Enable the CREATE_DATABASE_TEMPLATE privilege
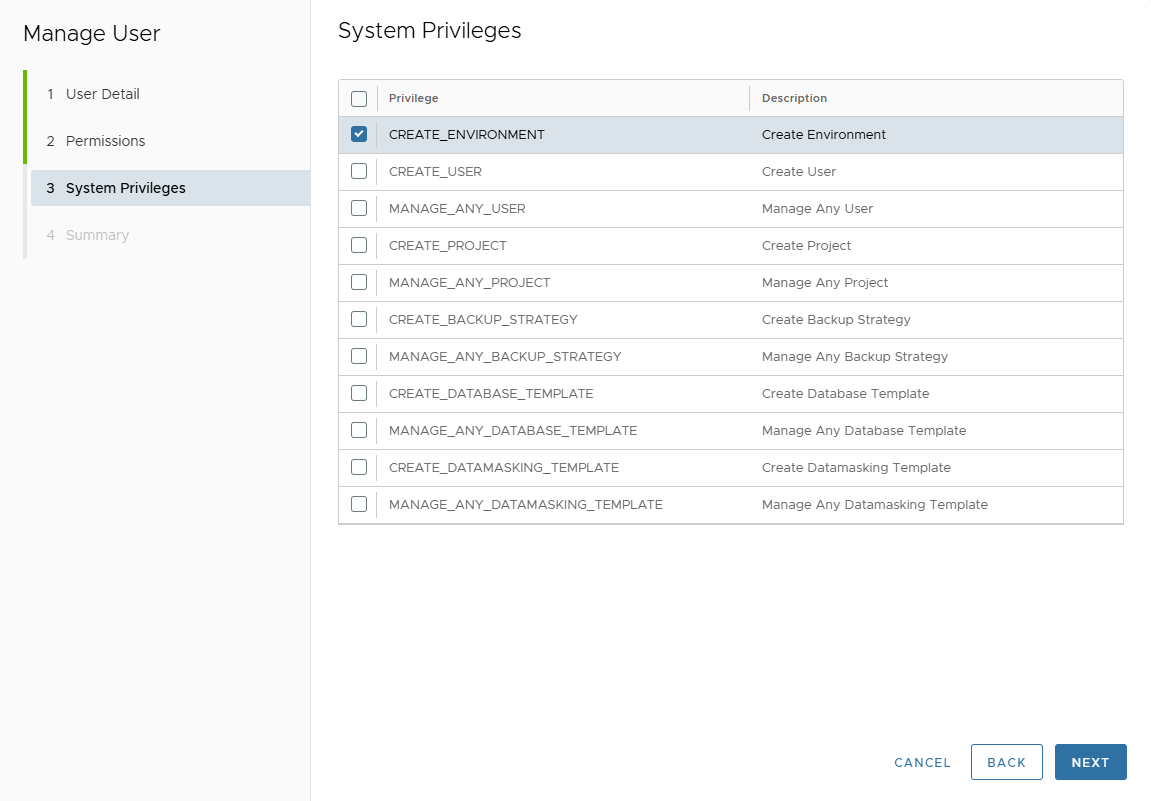 click(359, 393)
